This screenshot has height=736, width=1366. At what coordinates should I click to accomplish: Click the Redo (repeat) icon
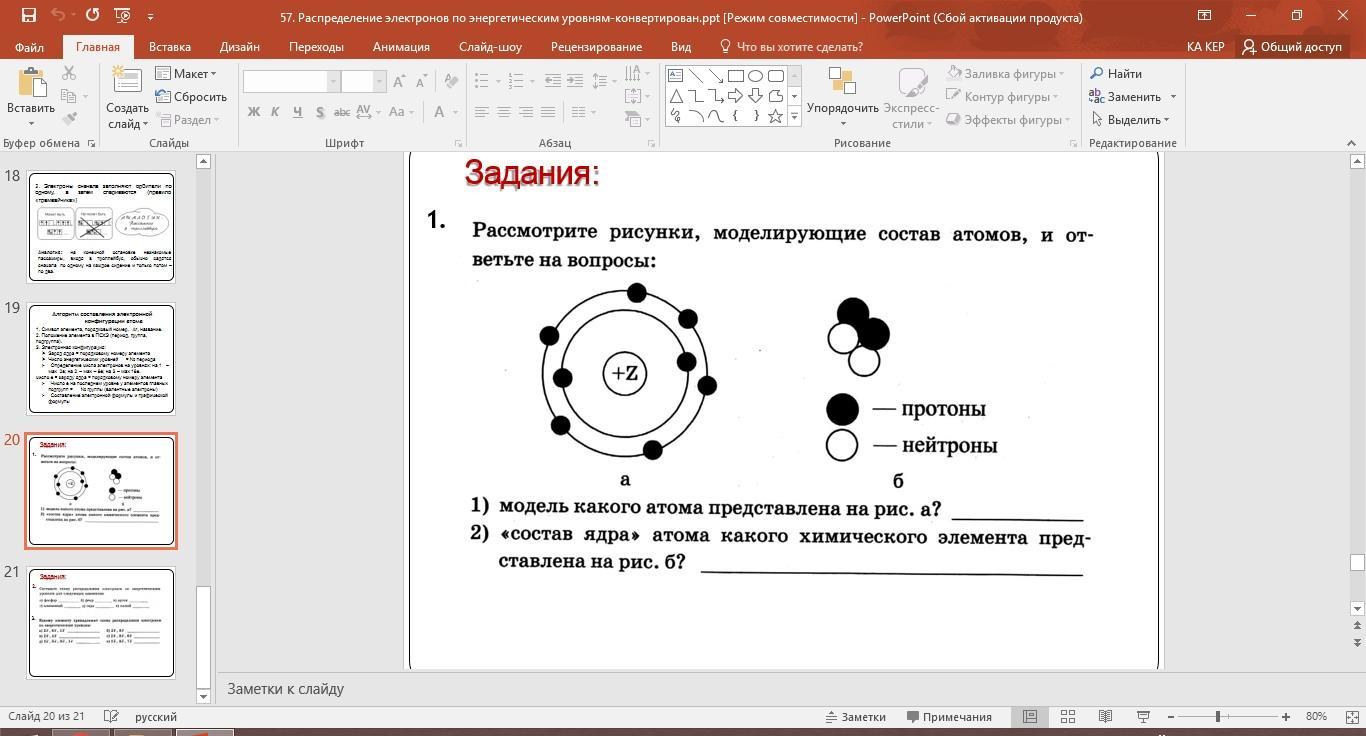[x=93, y=15]
